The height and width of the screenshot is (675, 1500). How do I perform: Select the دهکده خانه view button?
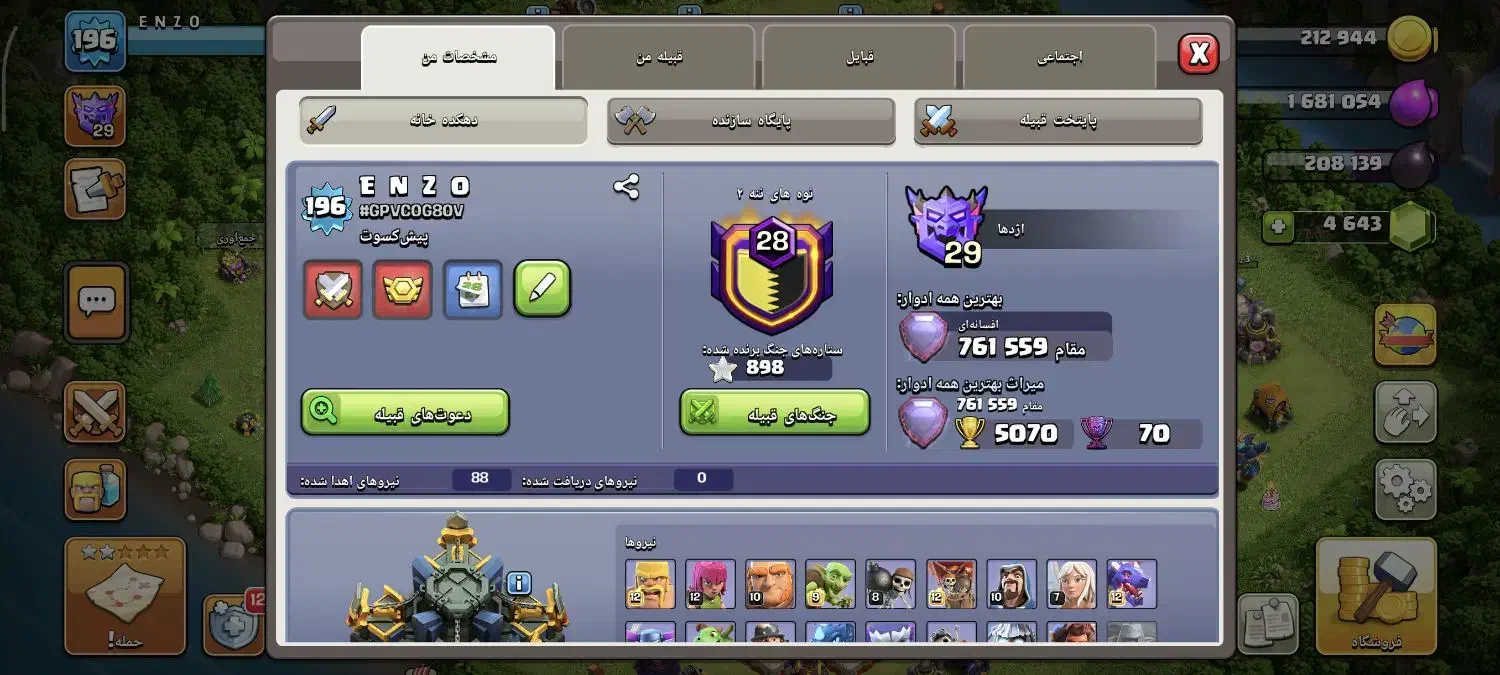pos(443,121)
